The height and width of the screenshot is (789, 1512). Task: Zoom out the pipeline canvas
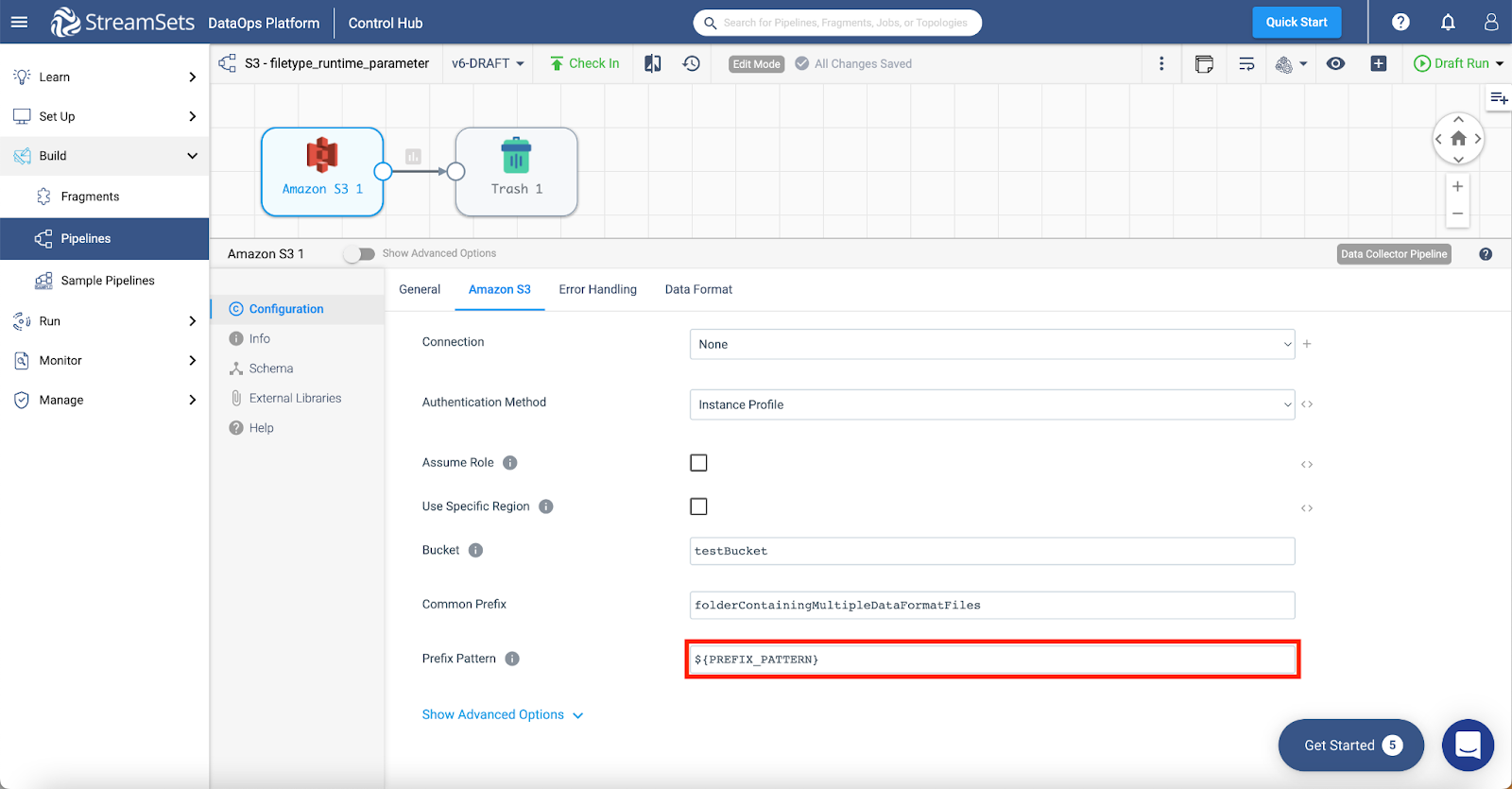(x=1458, y=214)
